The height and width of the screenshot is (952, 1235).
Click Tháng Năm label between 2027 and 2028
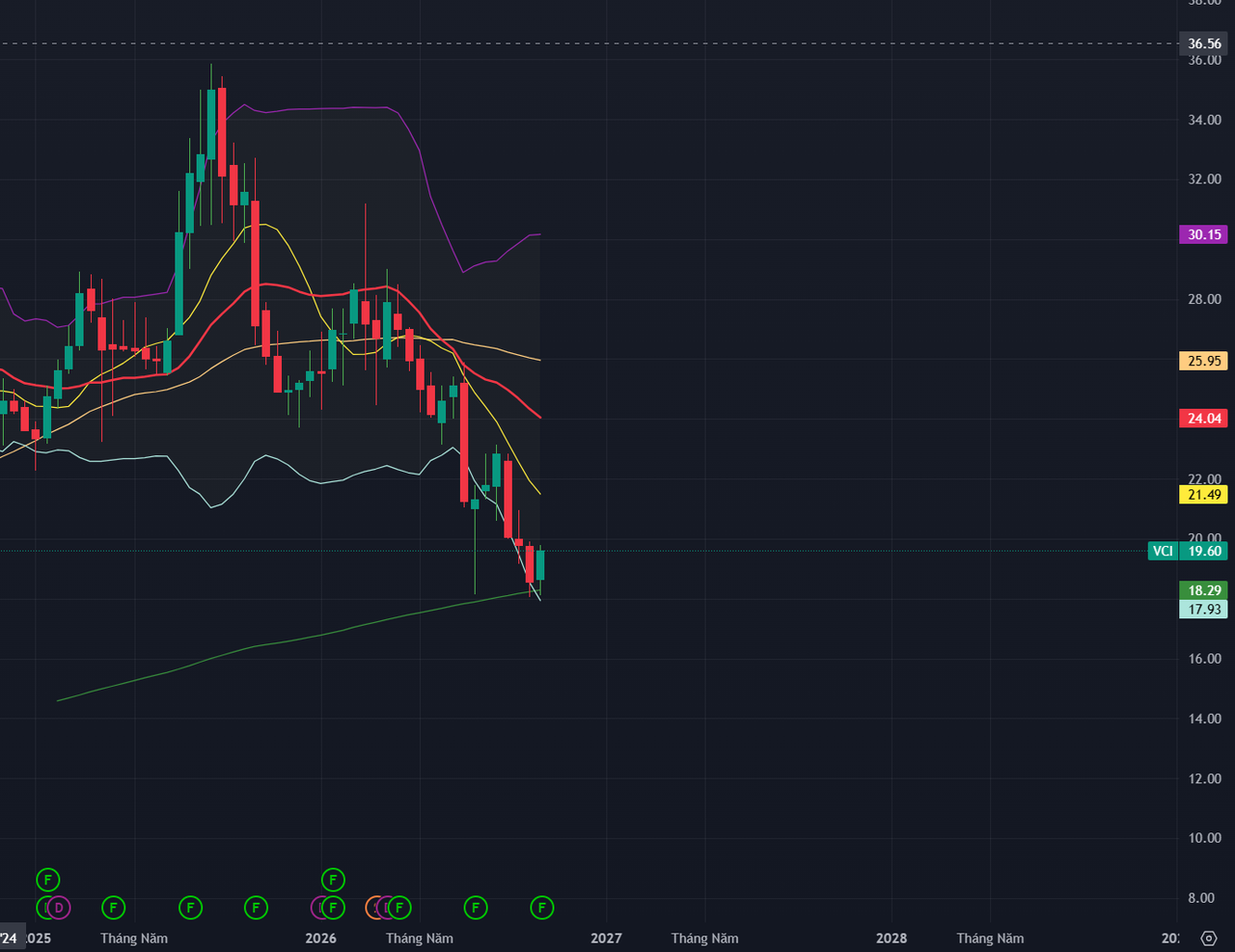point(705,938)
